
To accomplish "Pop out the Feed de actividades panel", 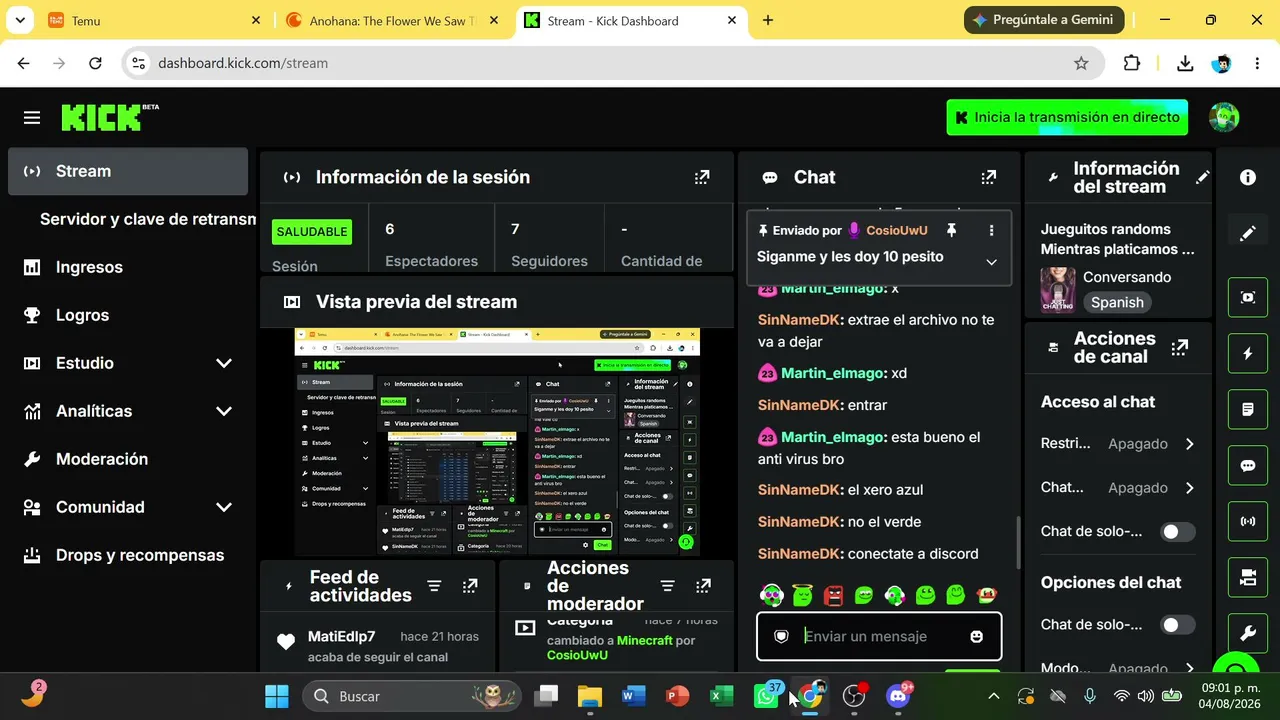I will (470, 586).
